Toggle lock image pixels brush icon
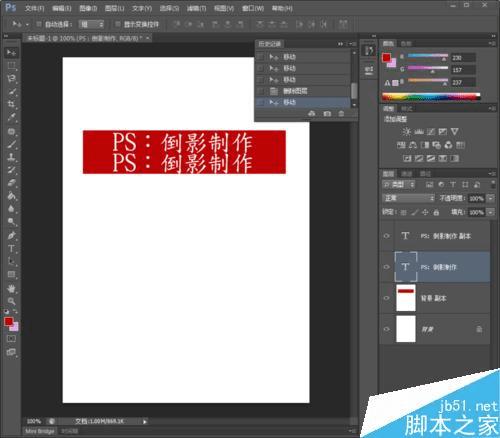This screenshot has width=500, height=438. point(414,212)
